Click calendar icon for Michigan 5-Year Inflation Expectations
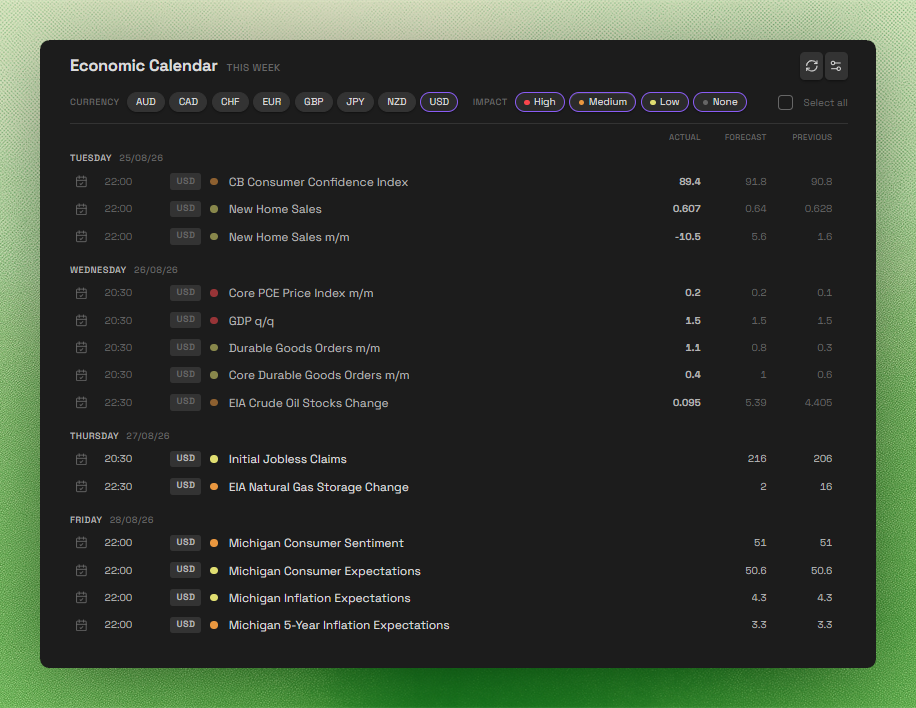Viewport: 916px width, 708px height. tap(81, 625)
